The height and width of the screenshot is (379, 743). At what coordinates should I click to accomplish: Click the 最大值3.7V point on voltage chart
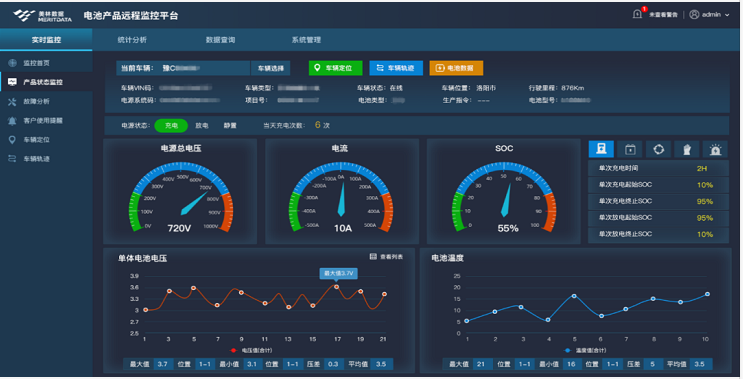click(336, 287)
